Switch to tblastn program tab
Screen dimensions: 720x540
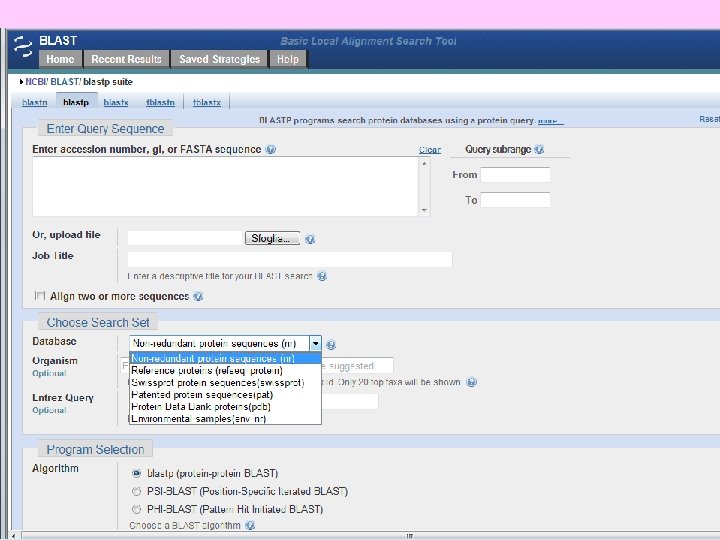(160, 102)
